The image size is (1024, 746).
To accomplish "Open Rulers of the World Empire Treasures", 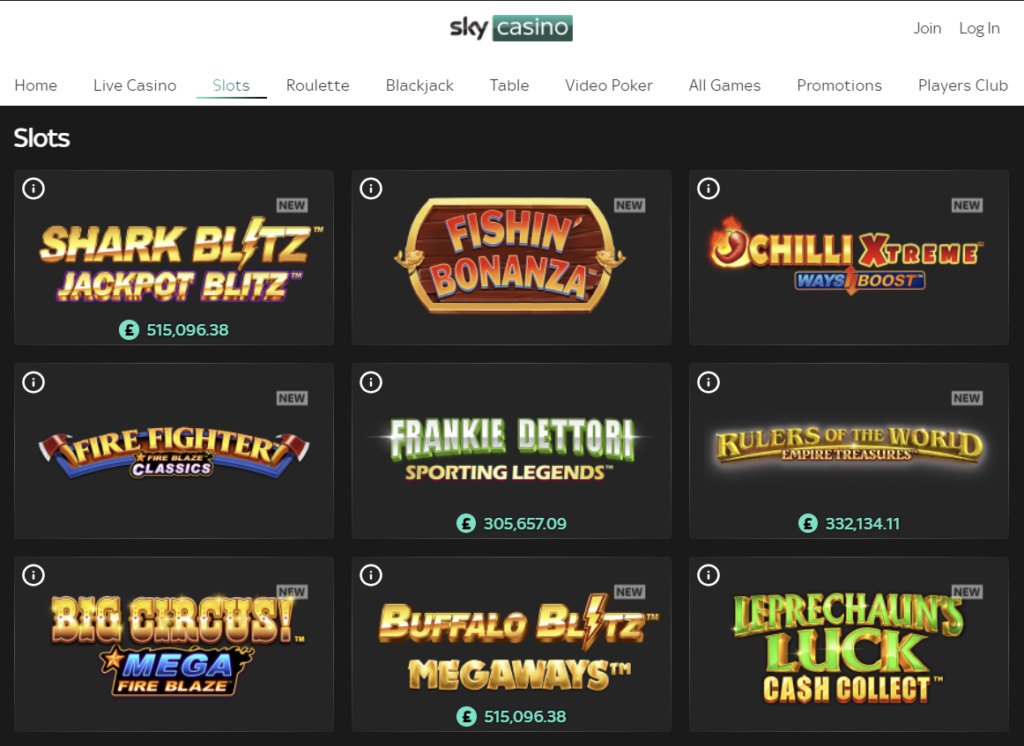I will tap(849, 451).
